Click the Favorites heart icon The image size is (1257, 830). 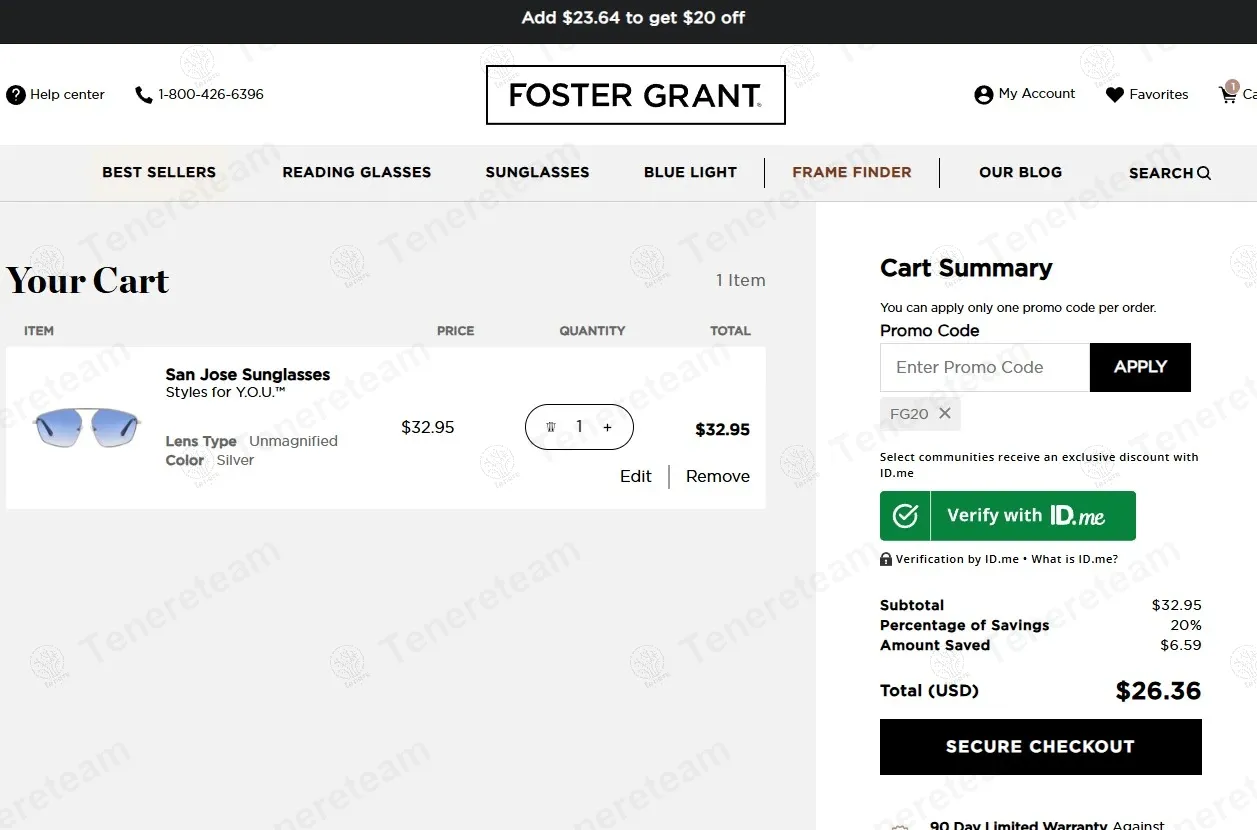coord(1115,95)
